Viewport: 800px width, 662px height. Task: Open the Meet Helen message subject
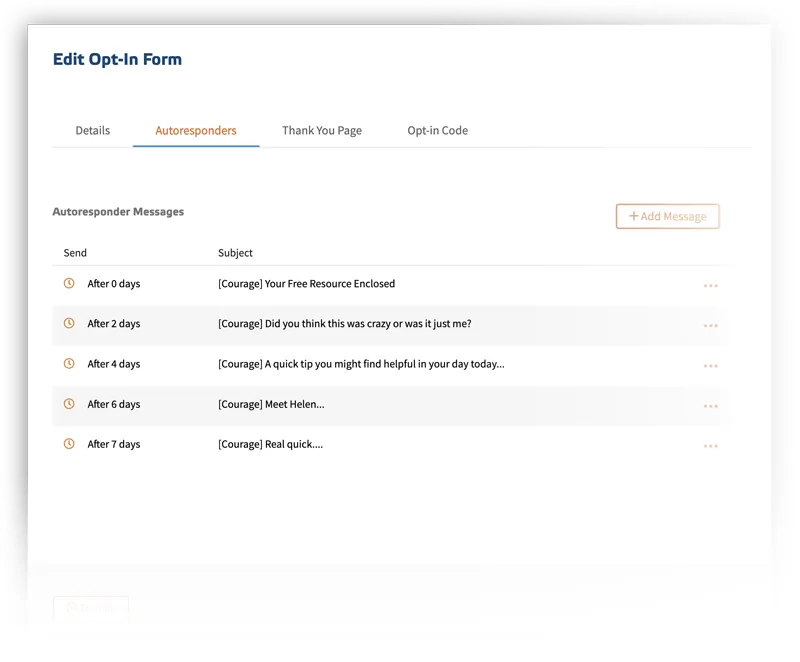(x=271, y=404)
